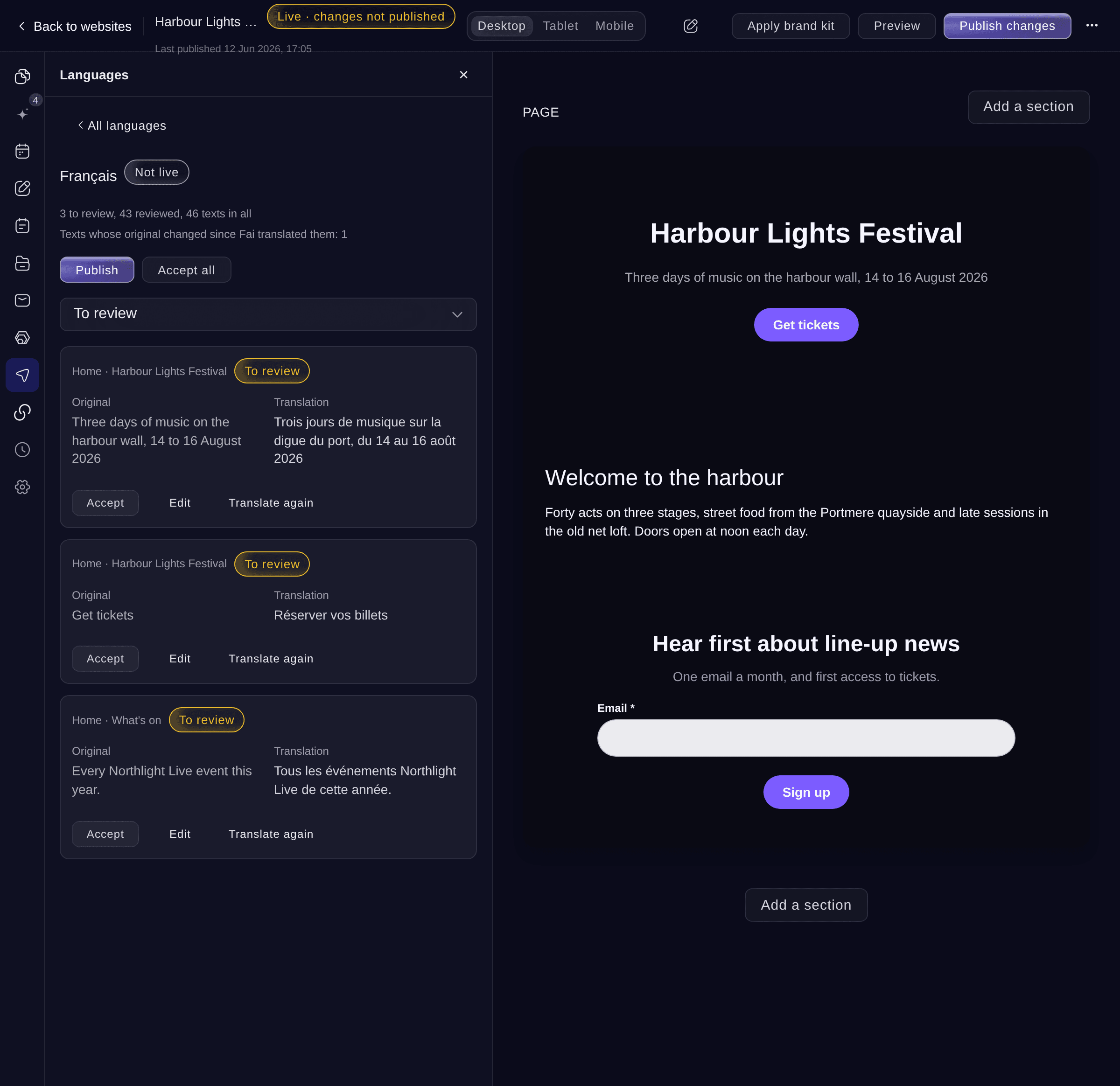Screen dimensions: 1120x1086
Task: Accept the 'Réserver vos billets' translation
Action: pos(105,659)
